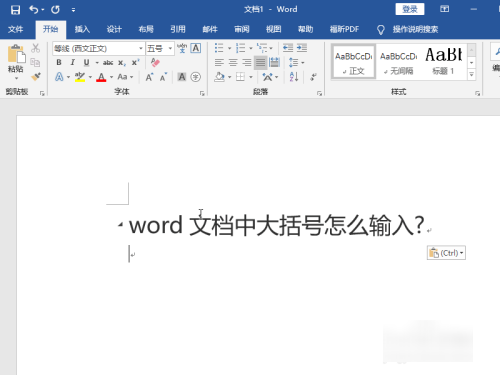Click the Grow Font icon
500x375 pixels.
(149, 77)
